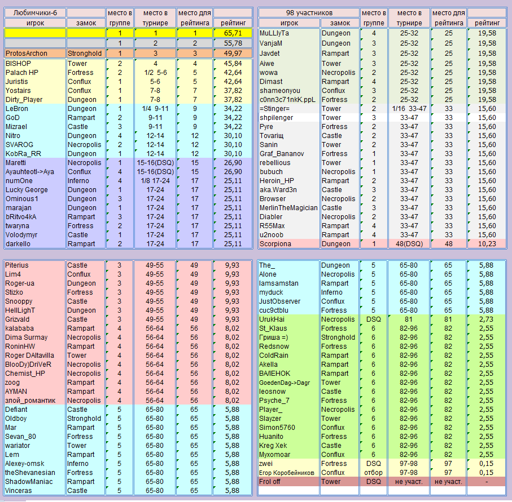
Task: Click the Vinceras name cell
Action: pos(35,490)
